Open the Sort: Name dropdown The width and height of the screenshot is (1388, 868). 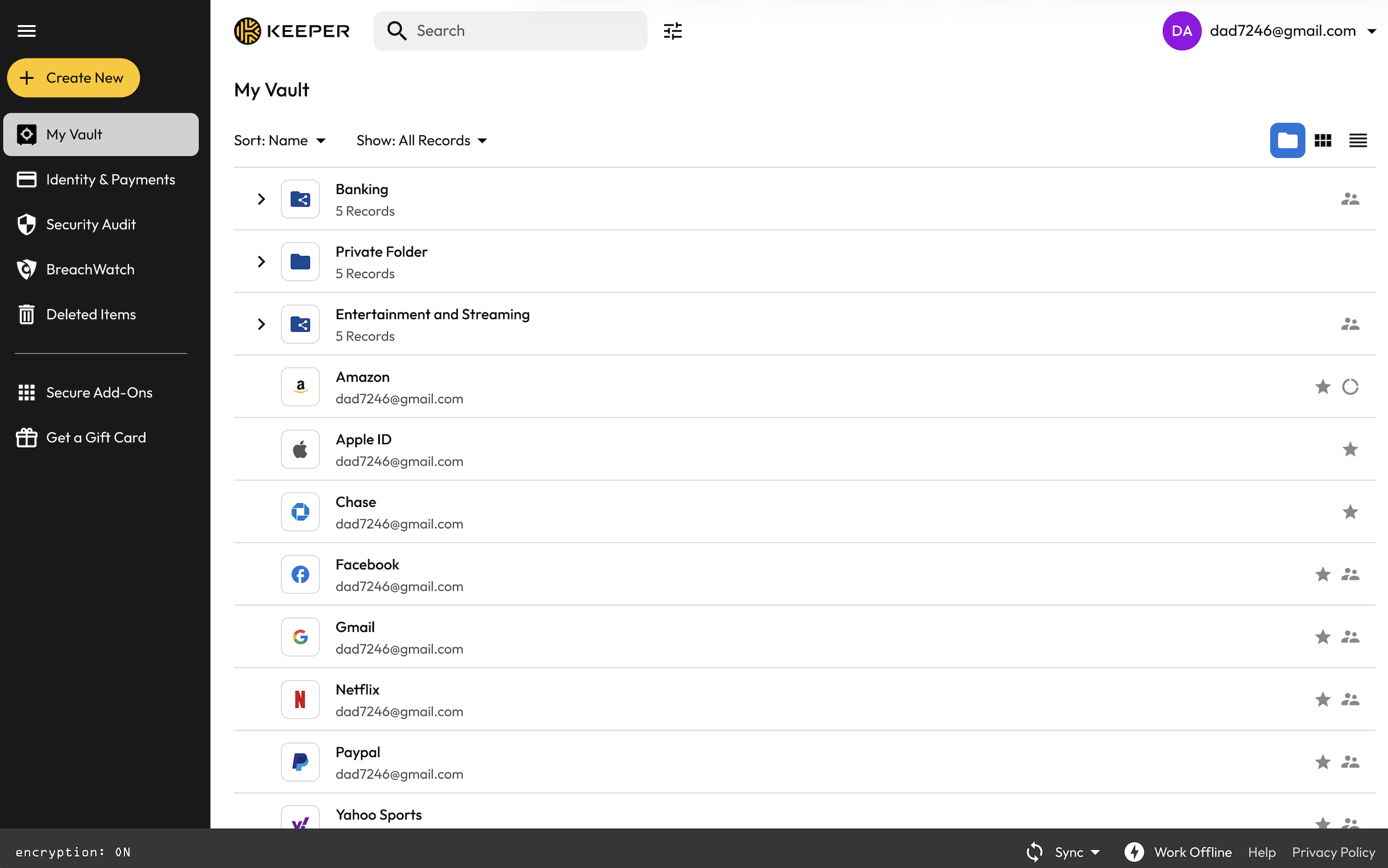click(280, 141)
